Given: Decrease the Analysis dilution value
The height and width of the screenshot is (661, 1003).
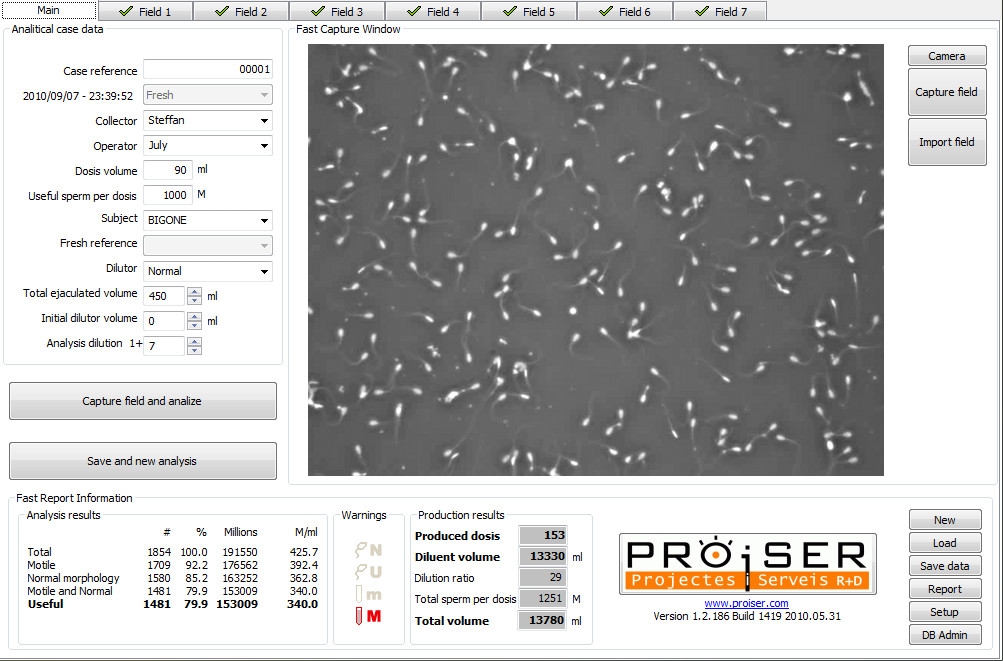Looking at the screenshot, I should (x=194, y=350).
